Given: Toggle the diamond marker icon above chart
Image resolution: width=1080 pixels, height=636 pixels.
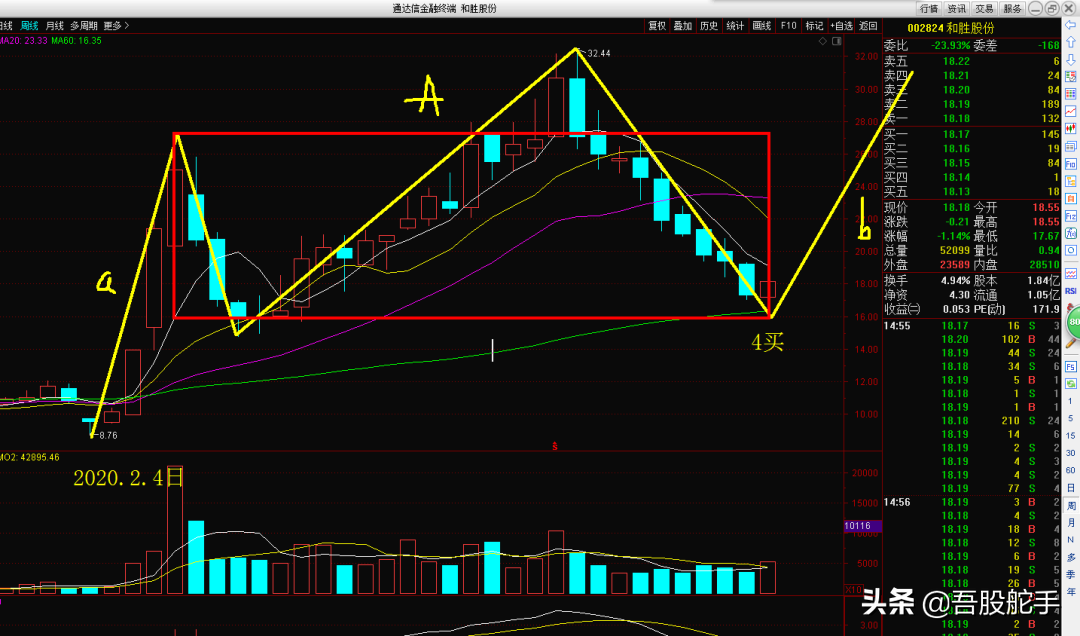Looking at the screenshot, I should (822, 41).
